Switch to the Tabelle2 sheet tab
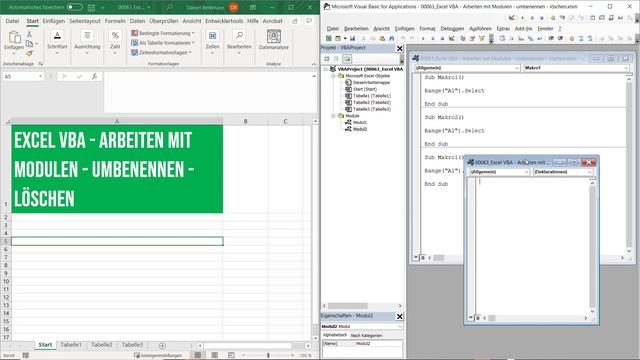Screen dimensions: 640x360 tap(102, 345)
